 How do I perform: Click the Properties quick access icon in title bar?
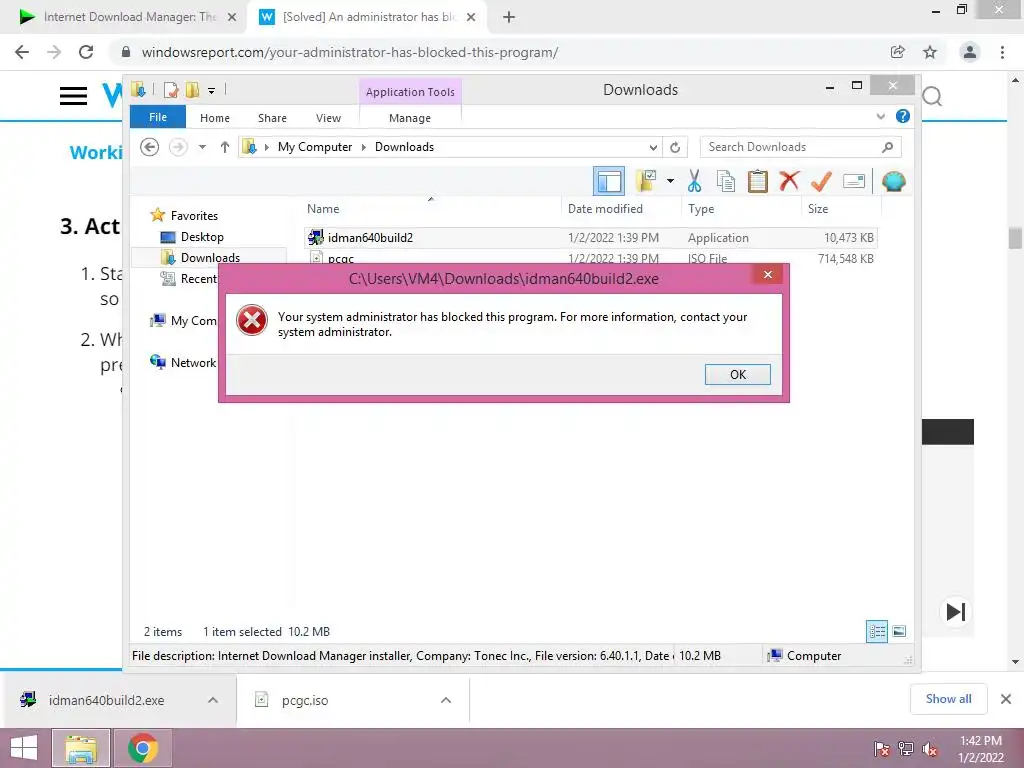pos(171,89)
